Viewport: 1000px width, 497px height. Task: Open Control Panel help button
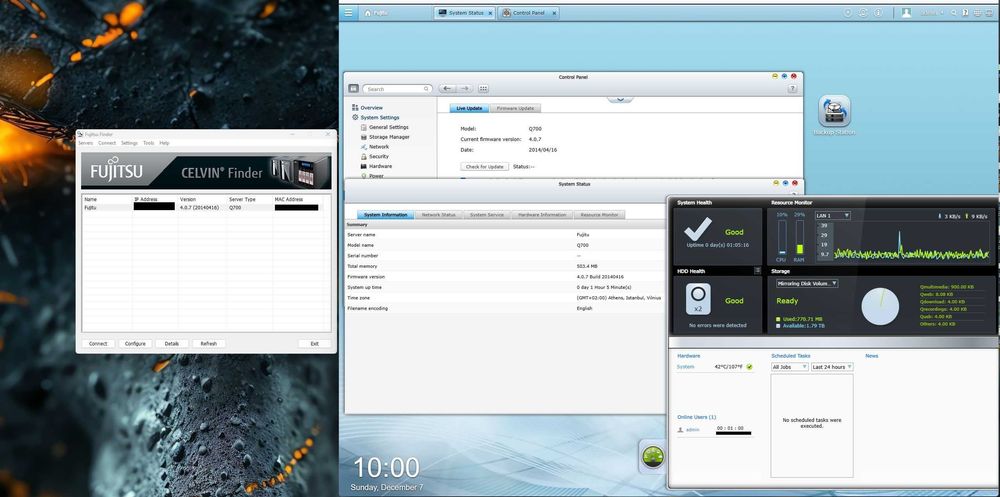coord(792,89)
